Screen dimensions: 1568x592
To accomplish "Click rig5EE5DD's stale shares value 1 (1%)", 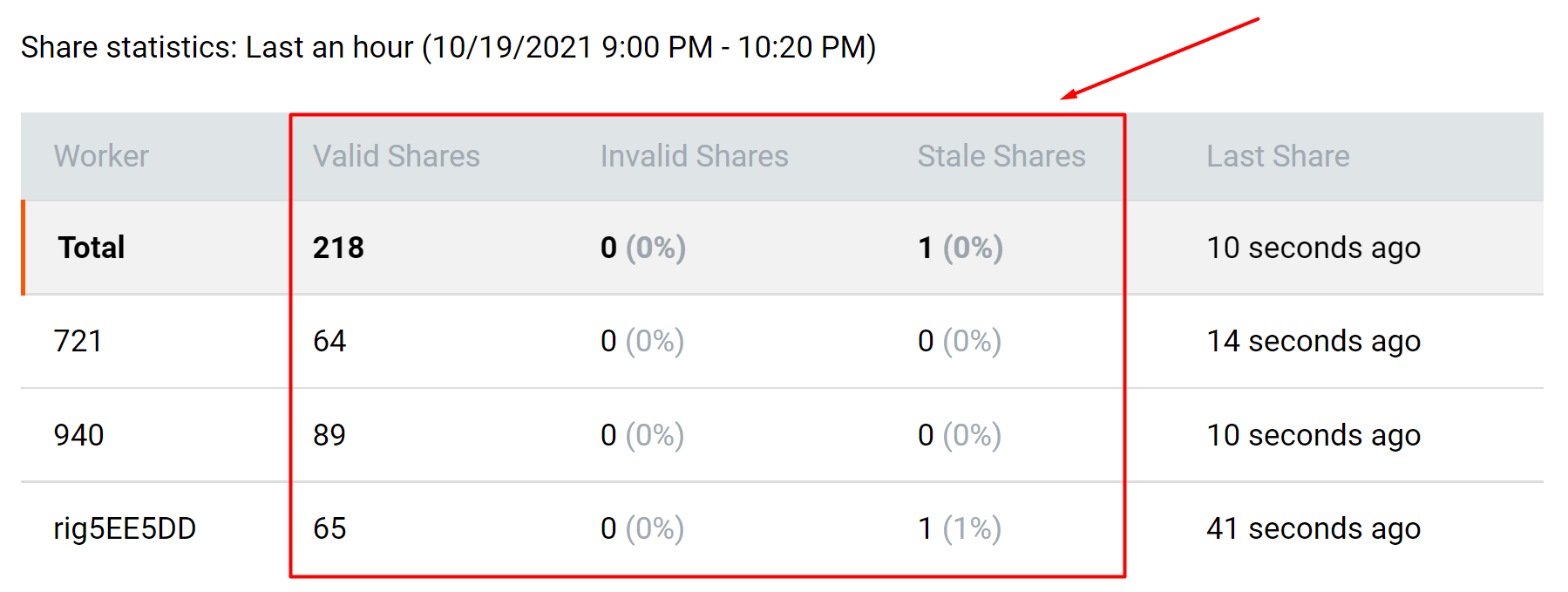I will pyautogui.click(x=959, y=528).
